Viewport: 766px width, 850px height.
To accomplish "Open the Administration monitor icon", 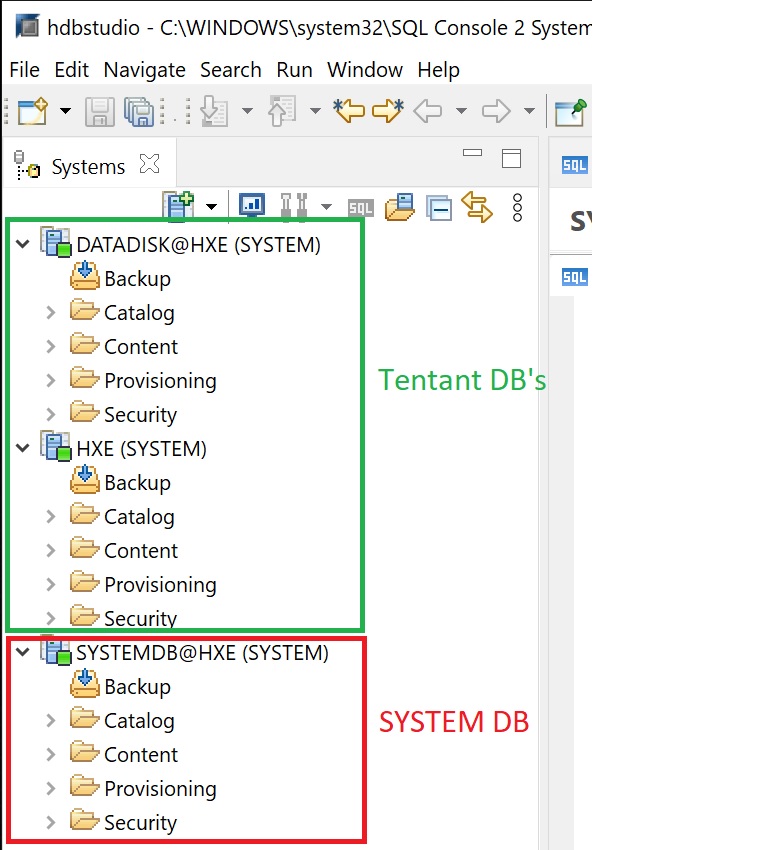I will click(251, 206).
